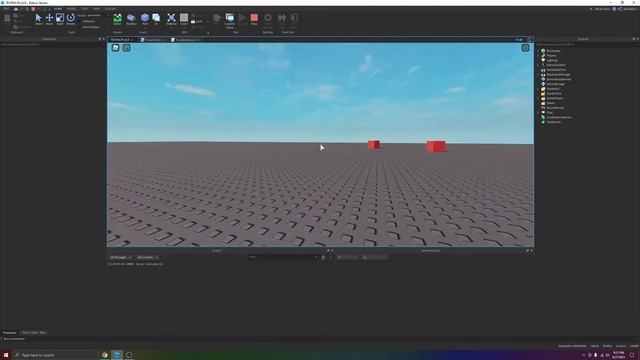This screenshot has height=360, width=640.
Task: Open the Toolbox
Action: click(x=131, y=19)
